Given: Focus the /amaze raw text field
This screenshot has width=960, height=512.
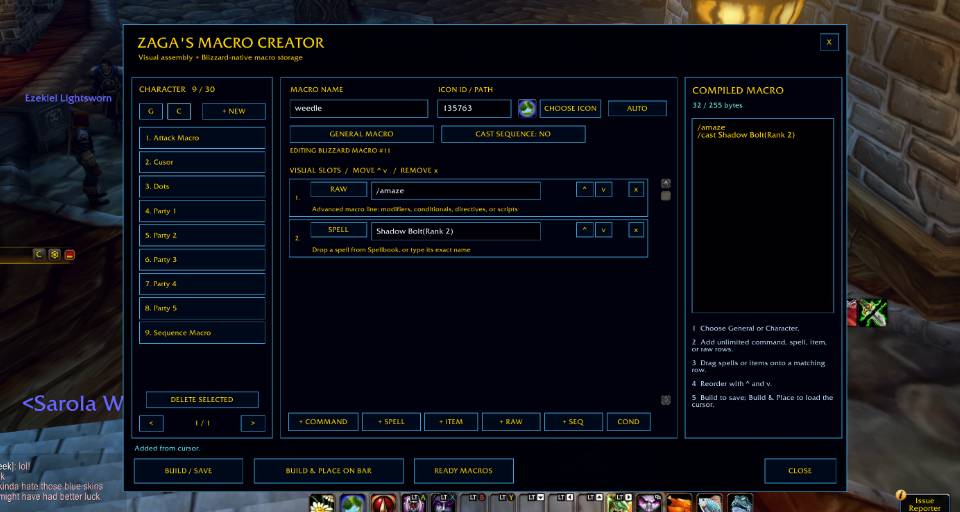Looking at the screenshot, I should (456, 190).
